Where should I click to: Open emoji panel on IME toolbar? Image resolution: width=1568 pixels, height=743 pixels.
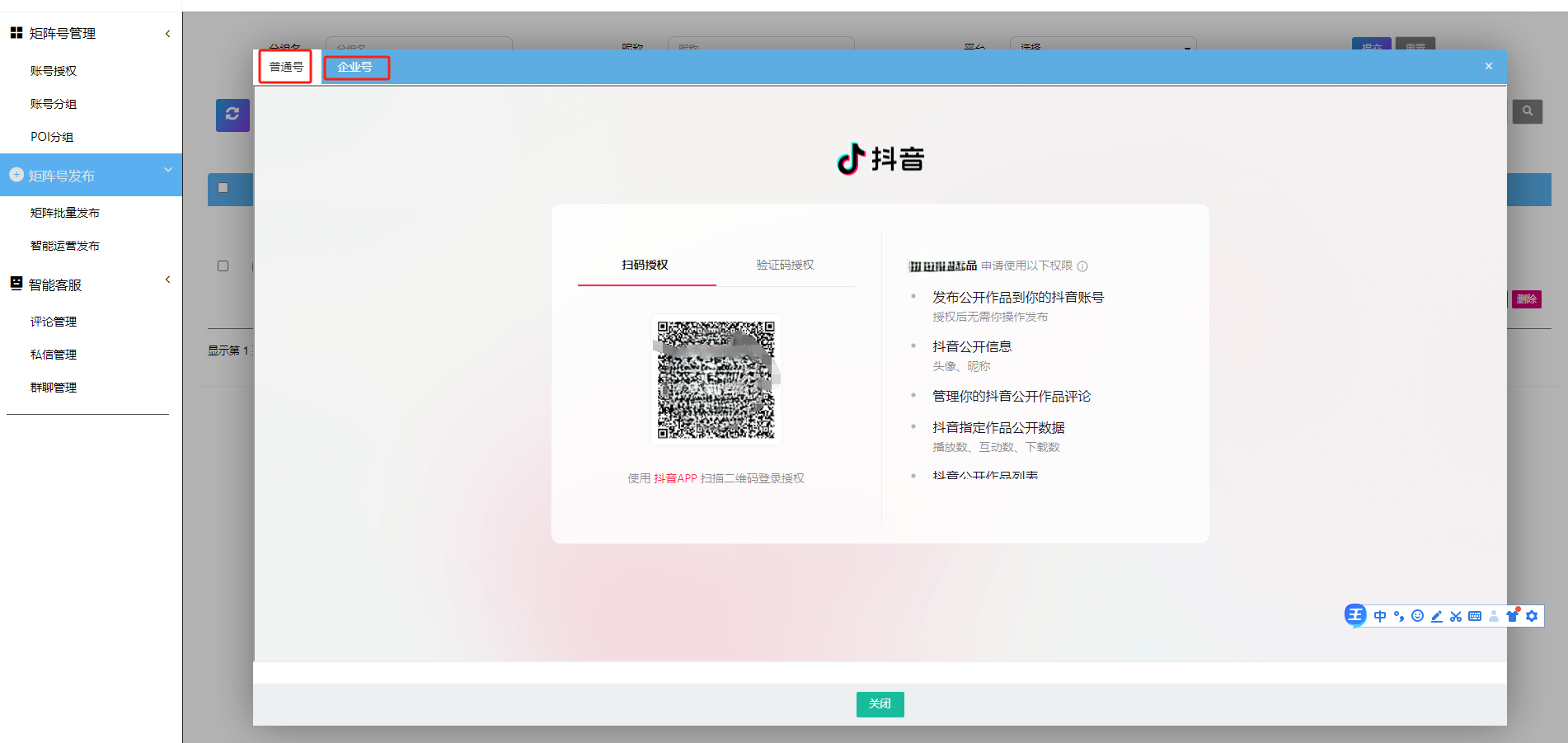pos(1418,616)
